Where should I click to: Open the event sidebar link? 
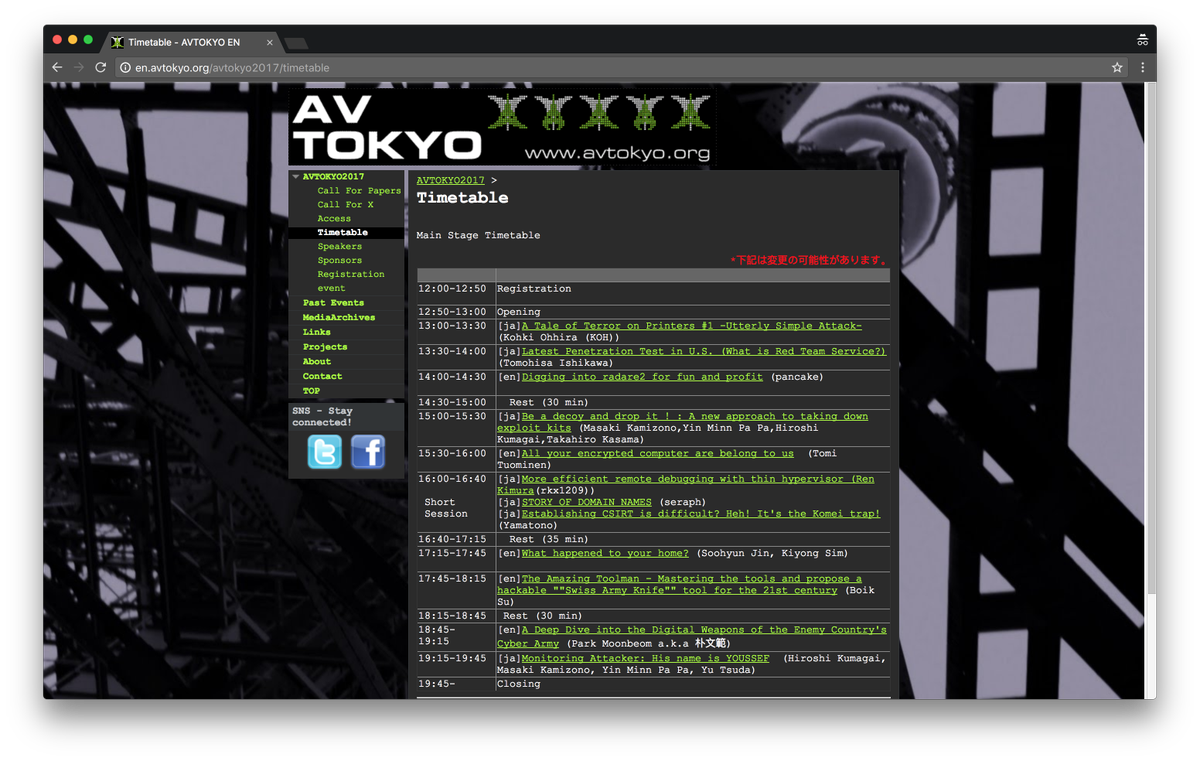[x=331, y=288]
